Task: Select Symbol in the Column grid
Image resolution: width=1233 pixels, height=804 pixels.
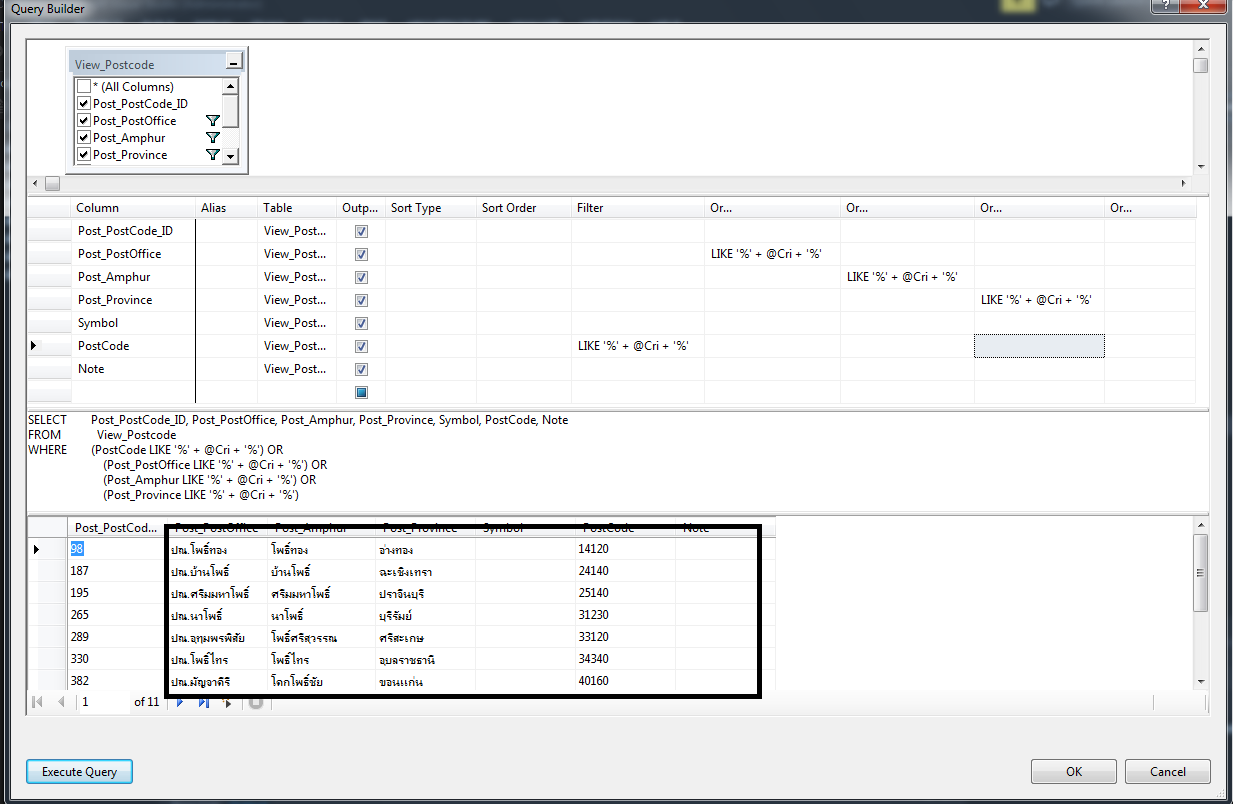Action: tap(134, 323)
